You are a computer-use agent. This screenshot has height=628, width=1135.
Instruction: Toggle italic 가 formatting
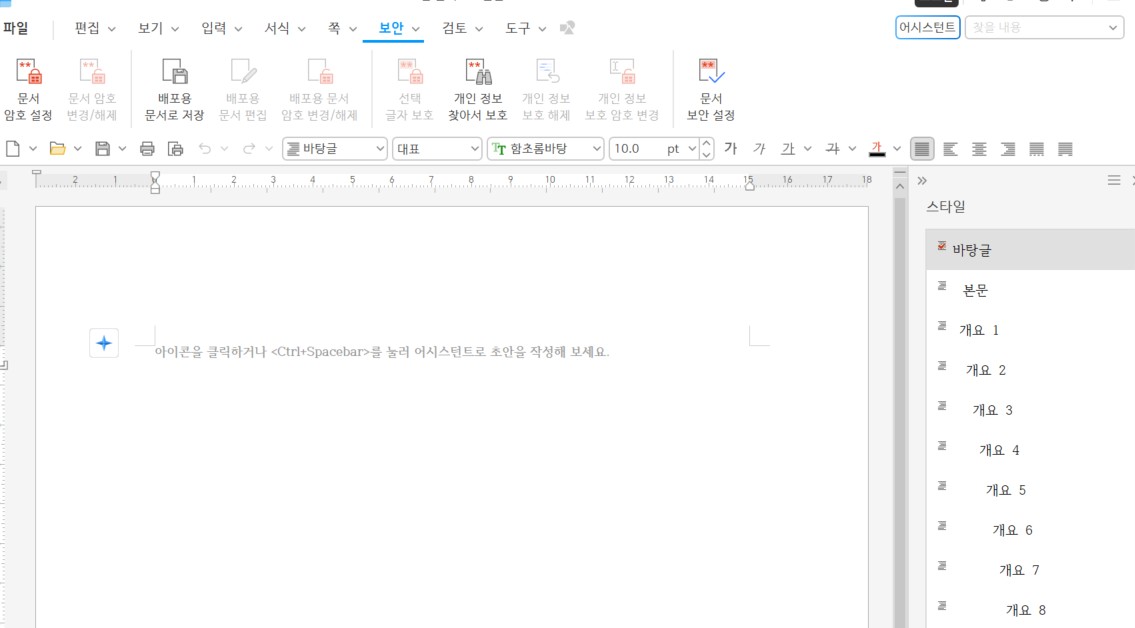click(x=759, y=149)
